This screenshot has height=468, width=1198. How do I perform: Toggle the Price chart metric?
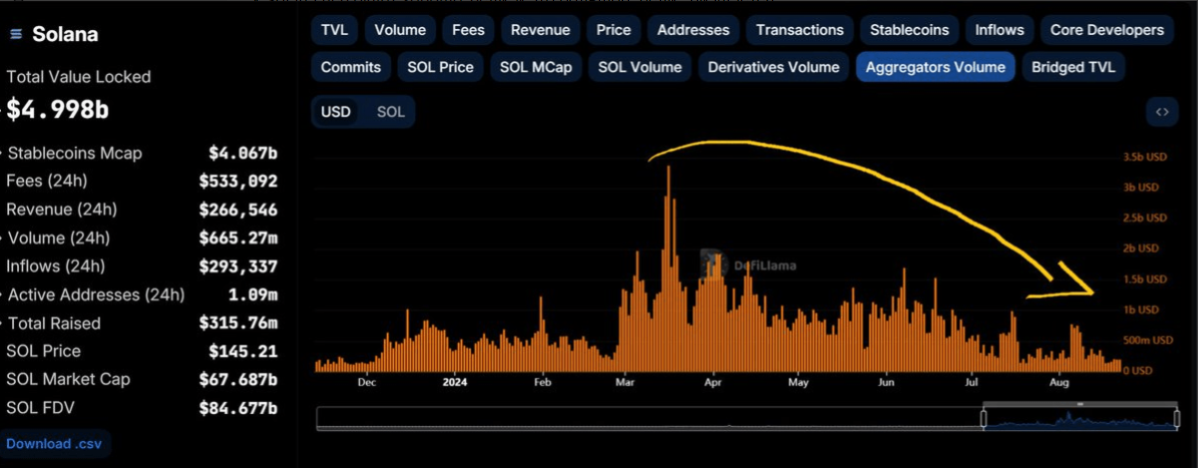coord(614,30)
